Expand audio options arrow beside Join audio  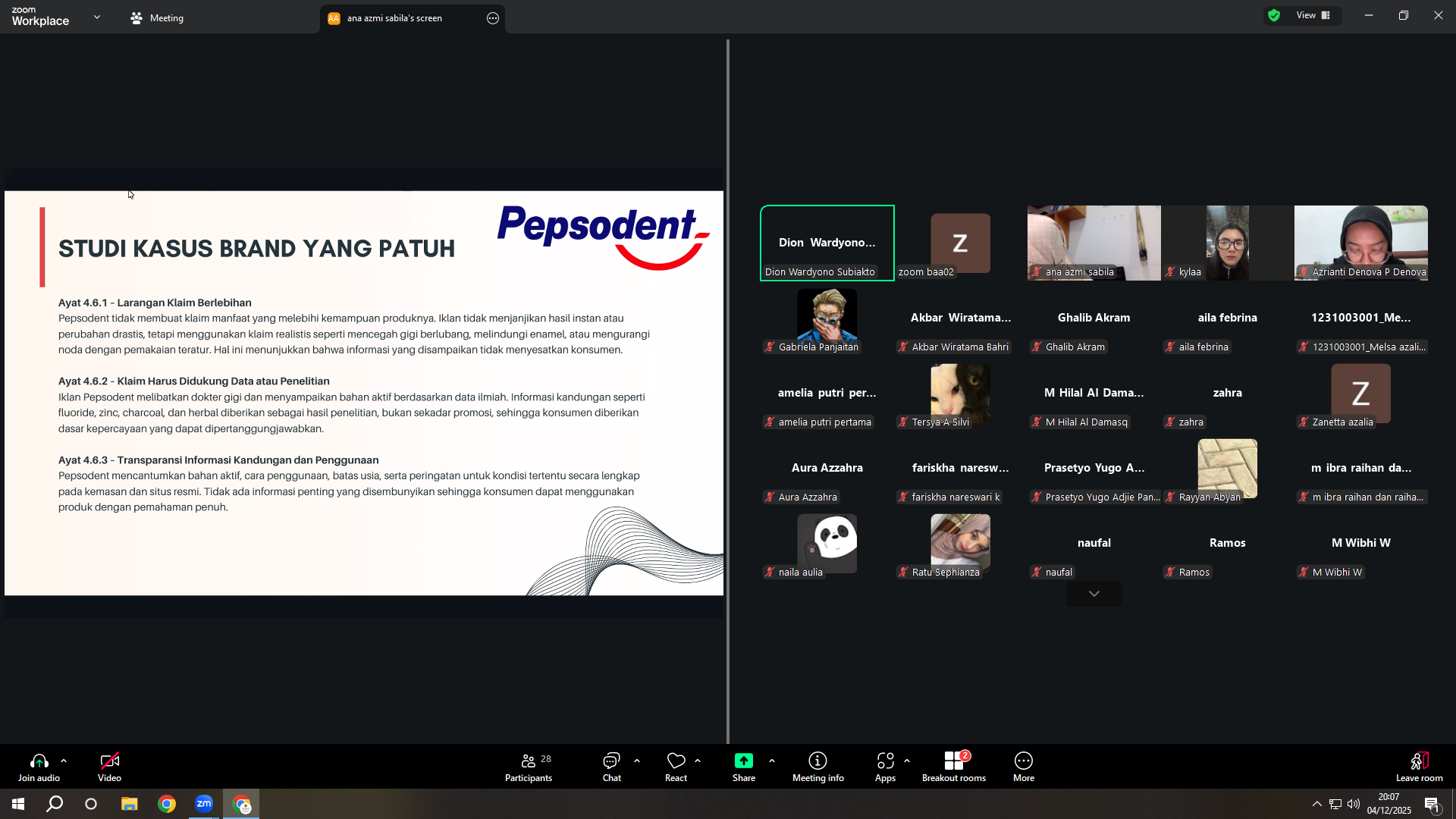[x=64, y=761]
